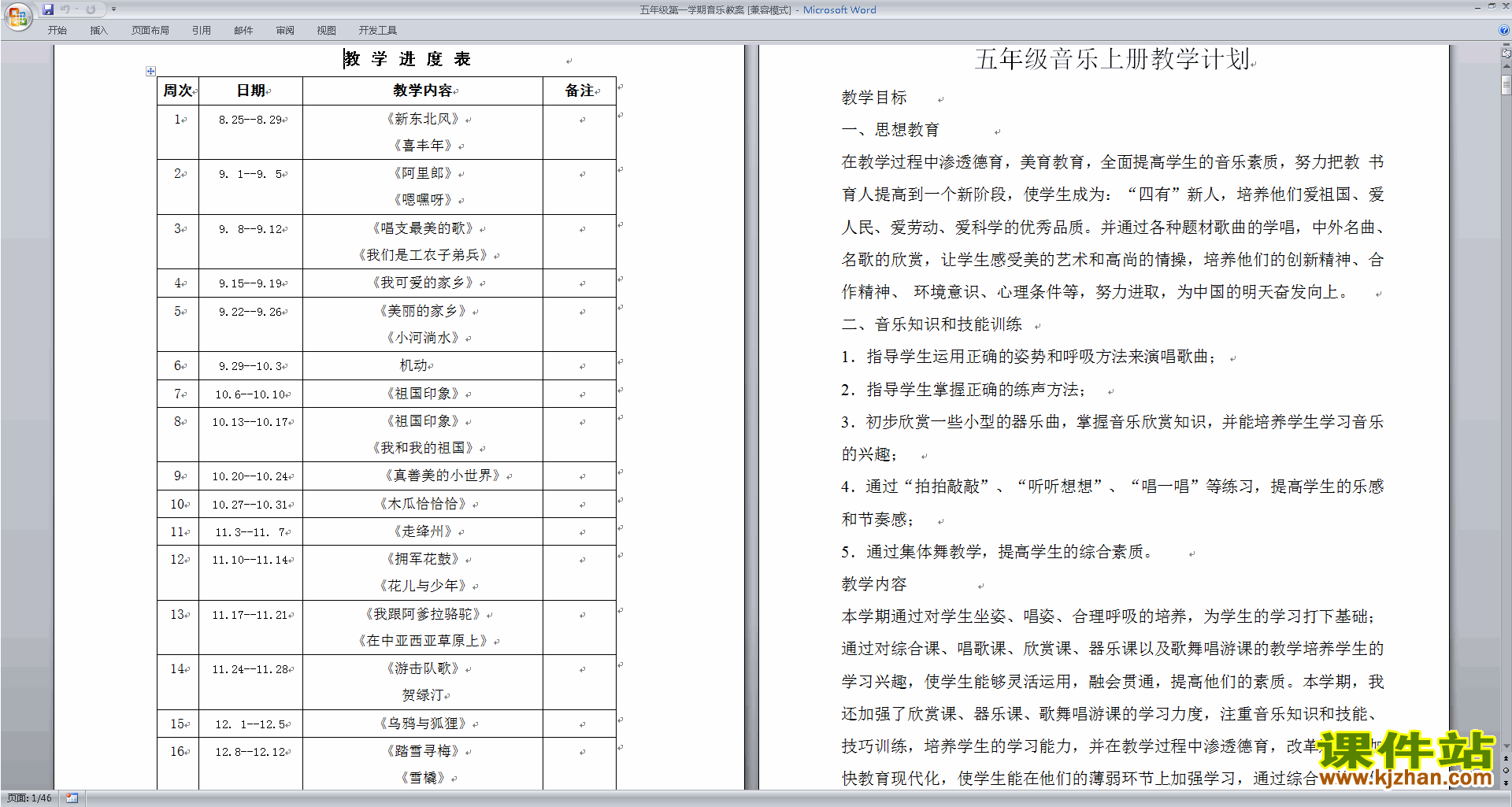This screenshot has height=807, width=1512.
Task: Click the text 《游击队歌》
Action: tap(423, 668)
